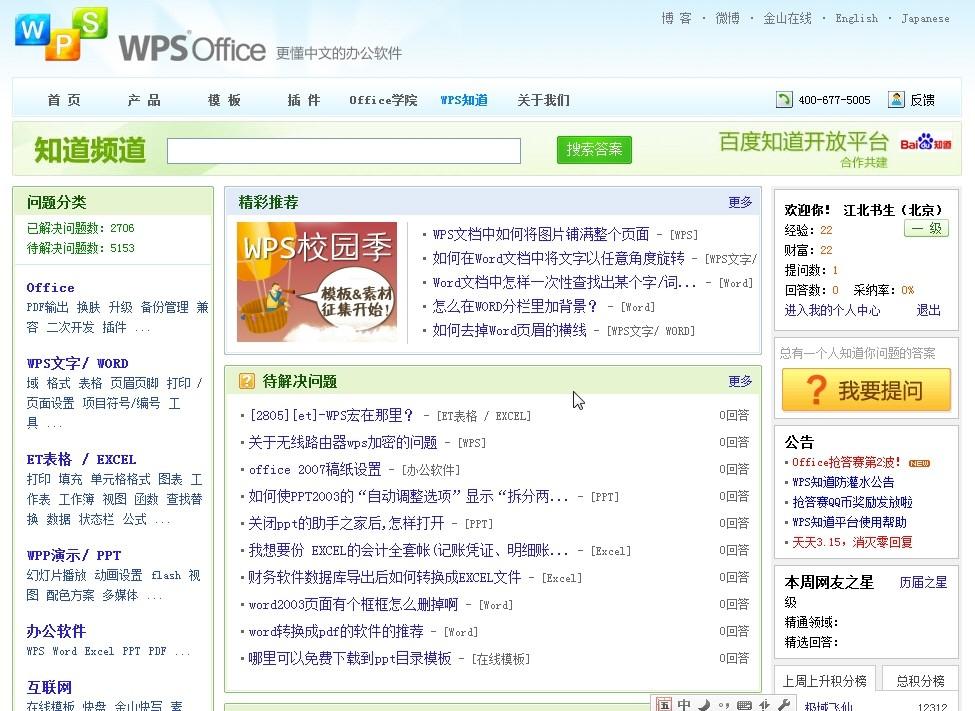
Task: Open the WPS文字/ WORD category heading
Action: (x=77, y=363)
